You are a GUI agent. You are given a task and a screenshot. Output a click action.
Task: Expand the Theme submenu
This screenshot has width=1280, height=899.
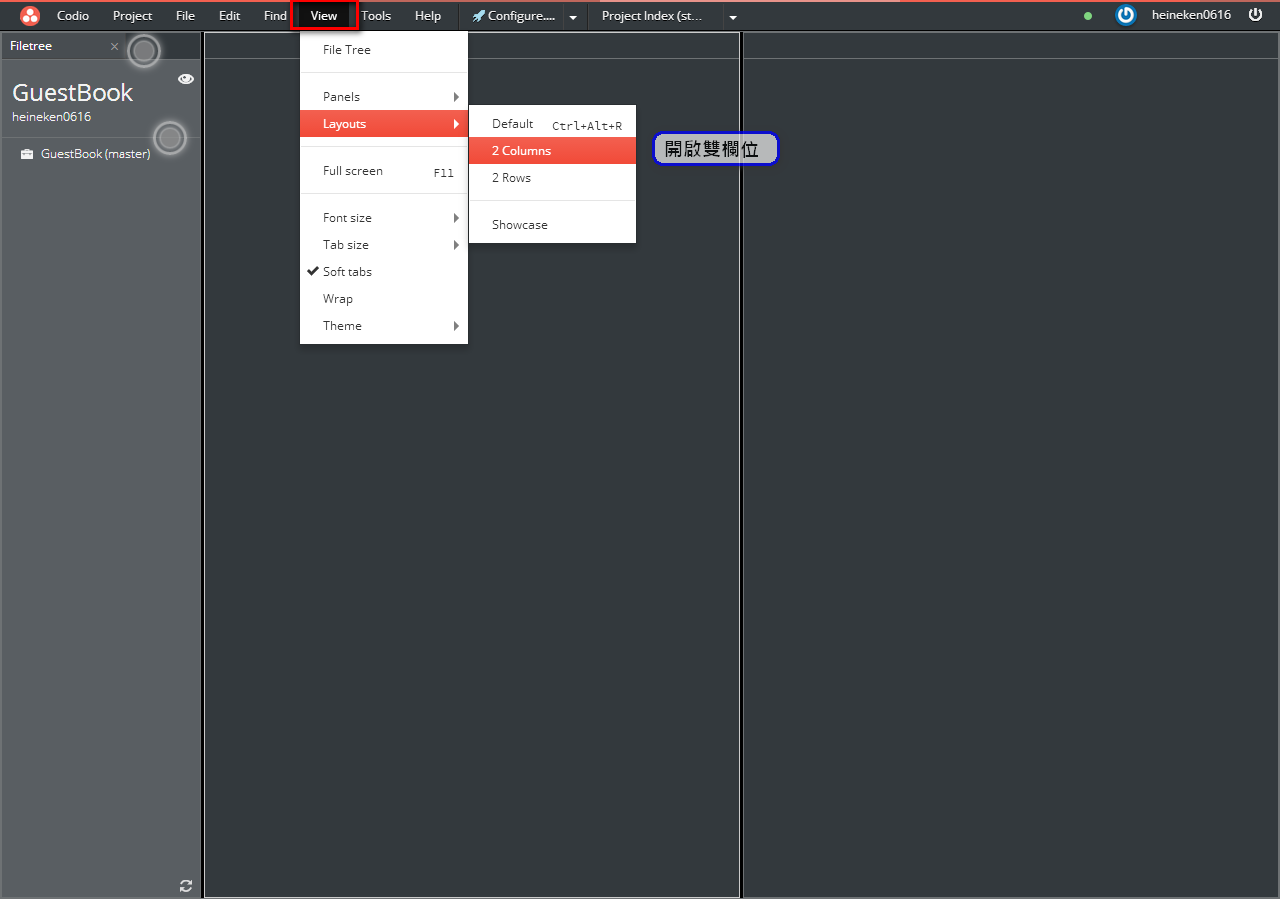(342, 325)
